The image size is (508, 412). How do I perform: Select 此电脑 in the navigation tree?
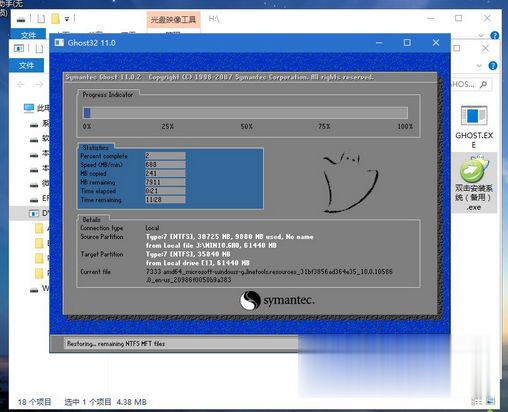[x=37, y=108]
